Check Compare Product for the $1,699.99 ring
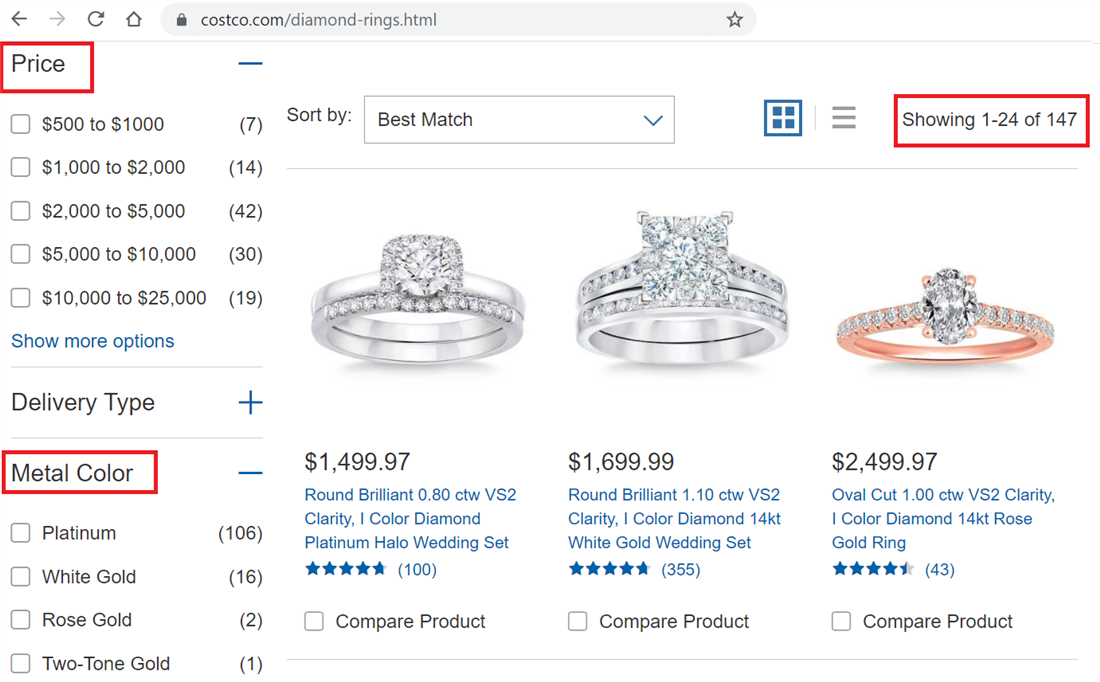The height and width of the screenshot is (682, 1100). pyautogui.click(x=578, y=621)
